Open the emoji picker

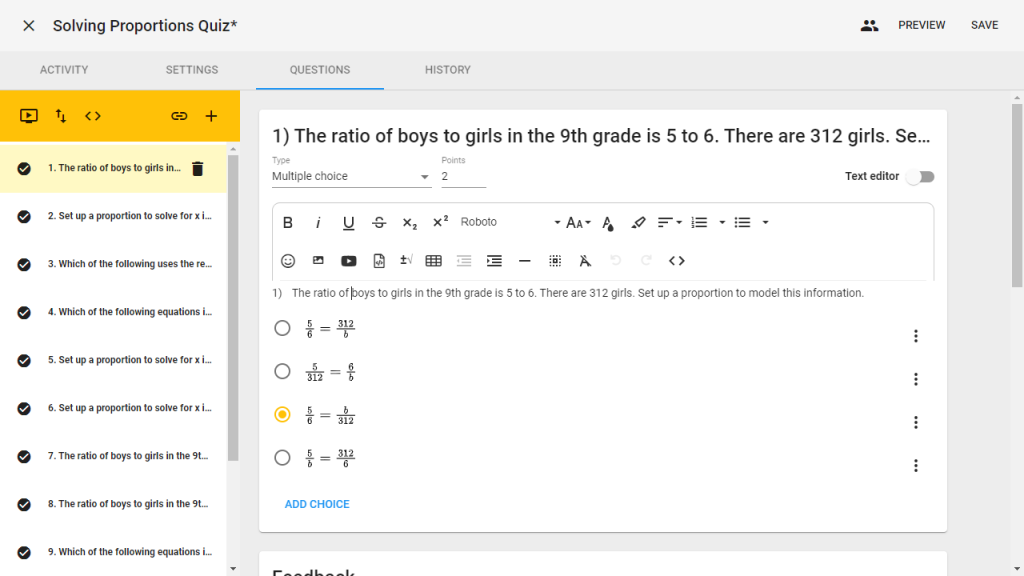[288, 261]
